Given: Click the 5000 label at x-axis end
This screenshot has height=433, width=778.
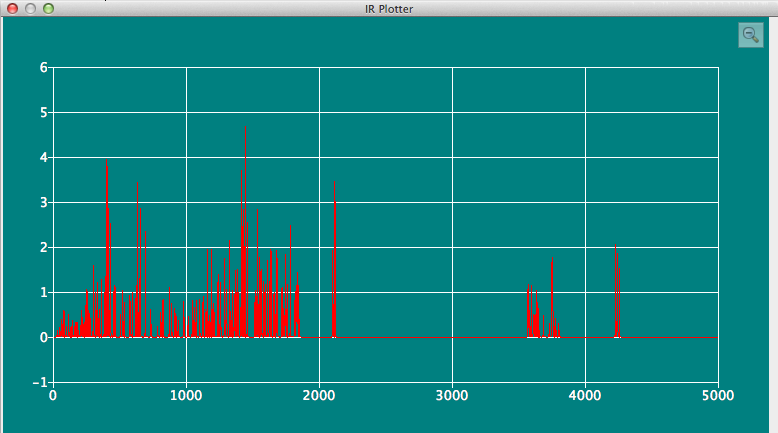Looking at the screenshot, I should [718, 395].
